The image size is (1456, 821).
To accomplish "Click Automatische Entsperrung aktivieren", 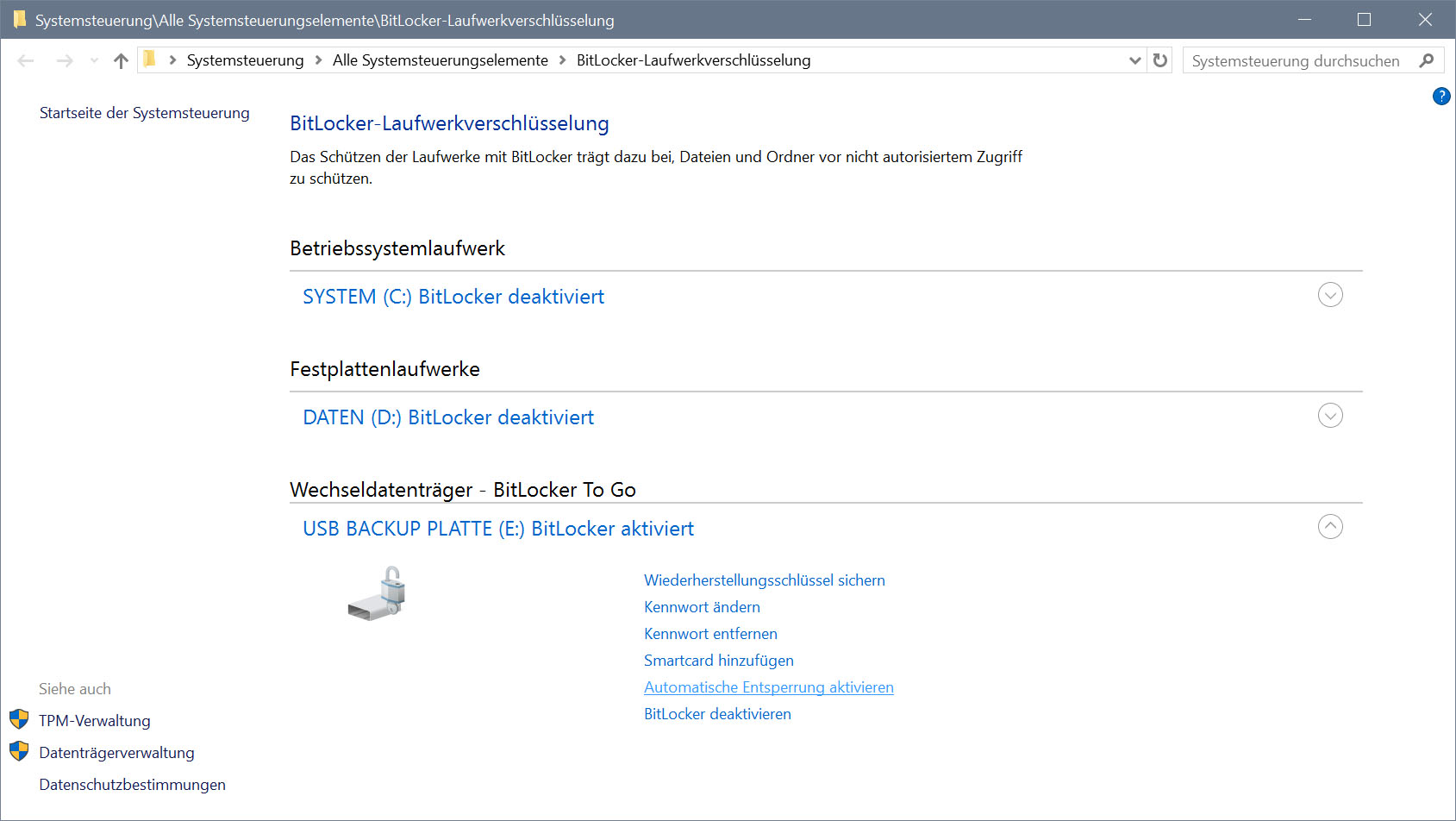I will (x=769, y=687).
